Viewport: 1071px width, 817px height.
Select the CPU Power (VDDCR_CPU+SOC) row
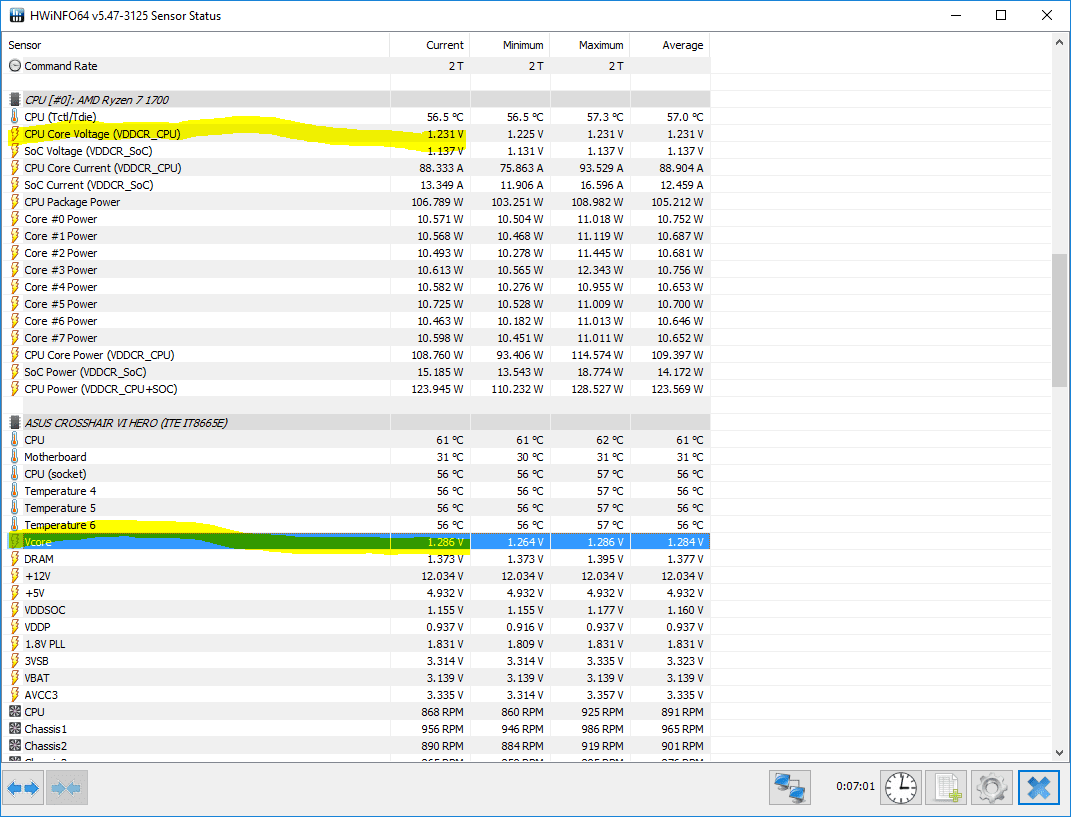(x=358, y=389)
